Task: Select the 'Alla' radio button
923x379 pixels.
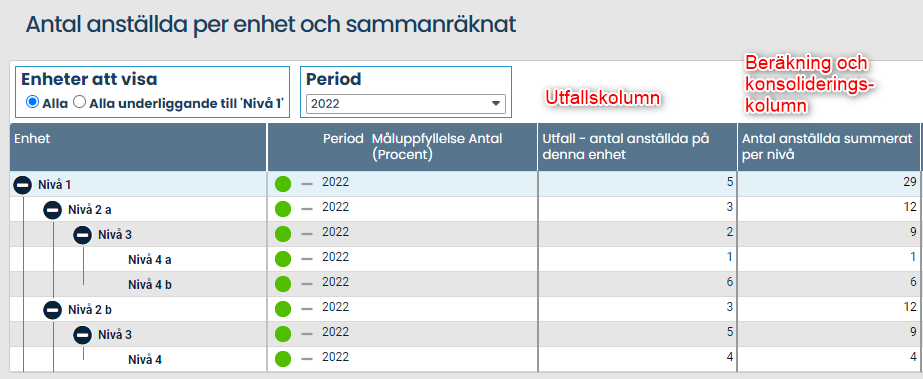Action: coord(32,102)
